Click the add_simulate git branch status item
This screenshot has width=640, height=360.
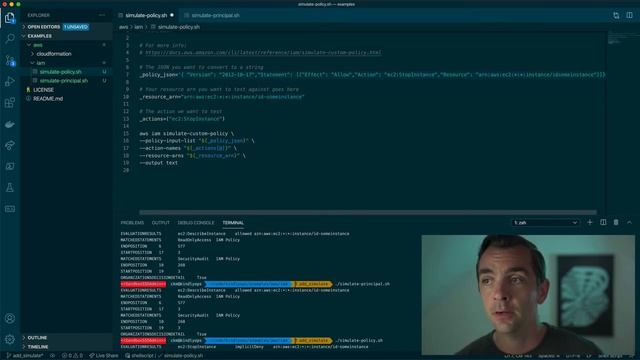coord(24,356)
